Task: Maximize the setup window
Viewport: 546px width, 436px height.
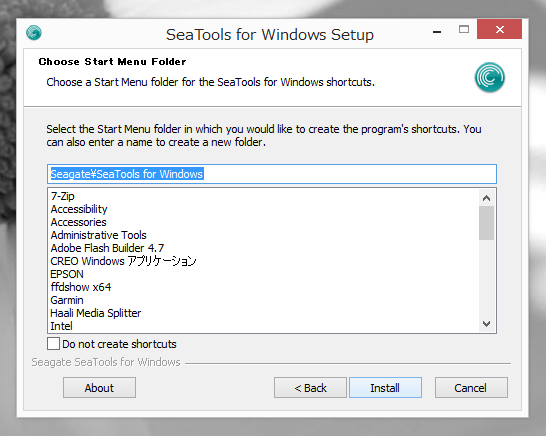Action: tap(464, 30)
